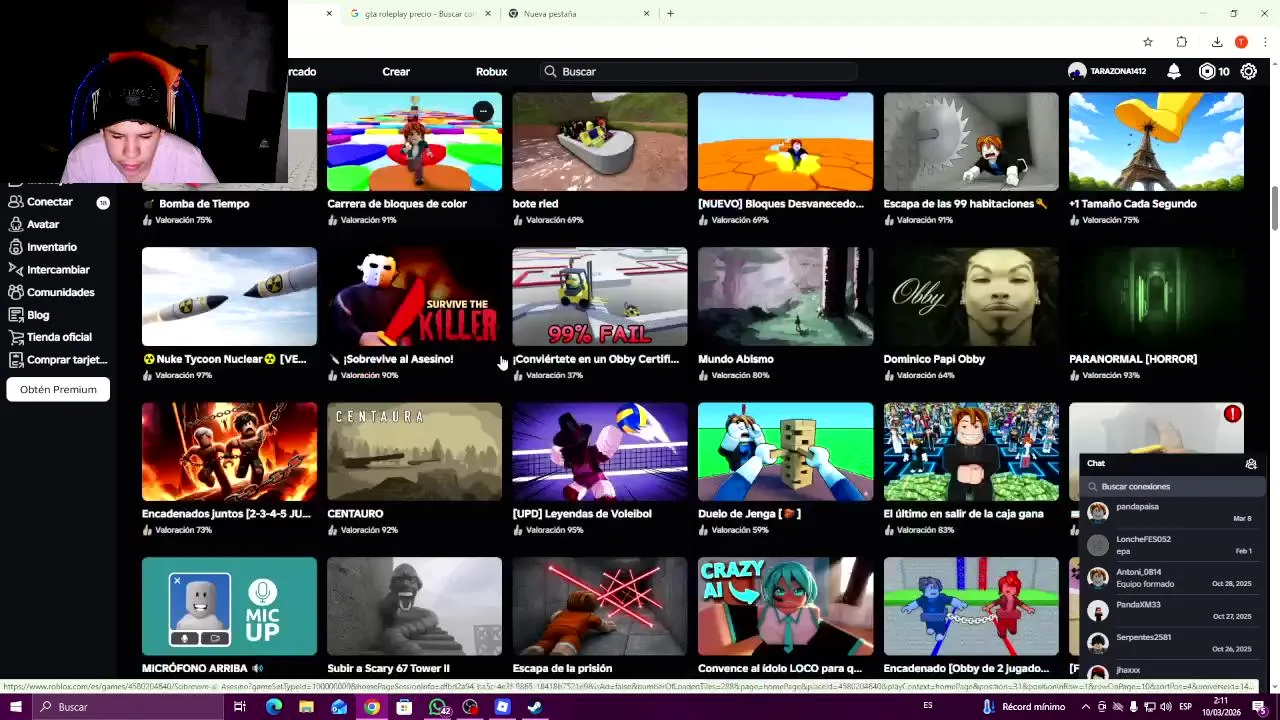Open the Microsoft Store taskbar icon
This screenshot has width=1280, height=720.
[404, 707]
